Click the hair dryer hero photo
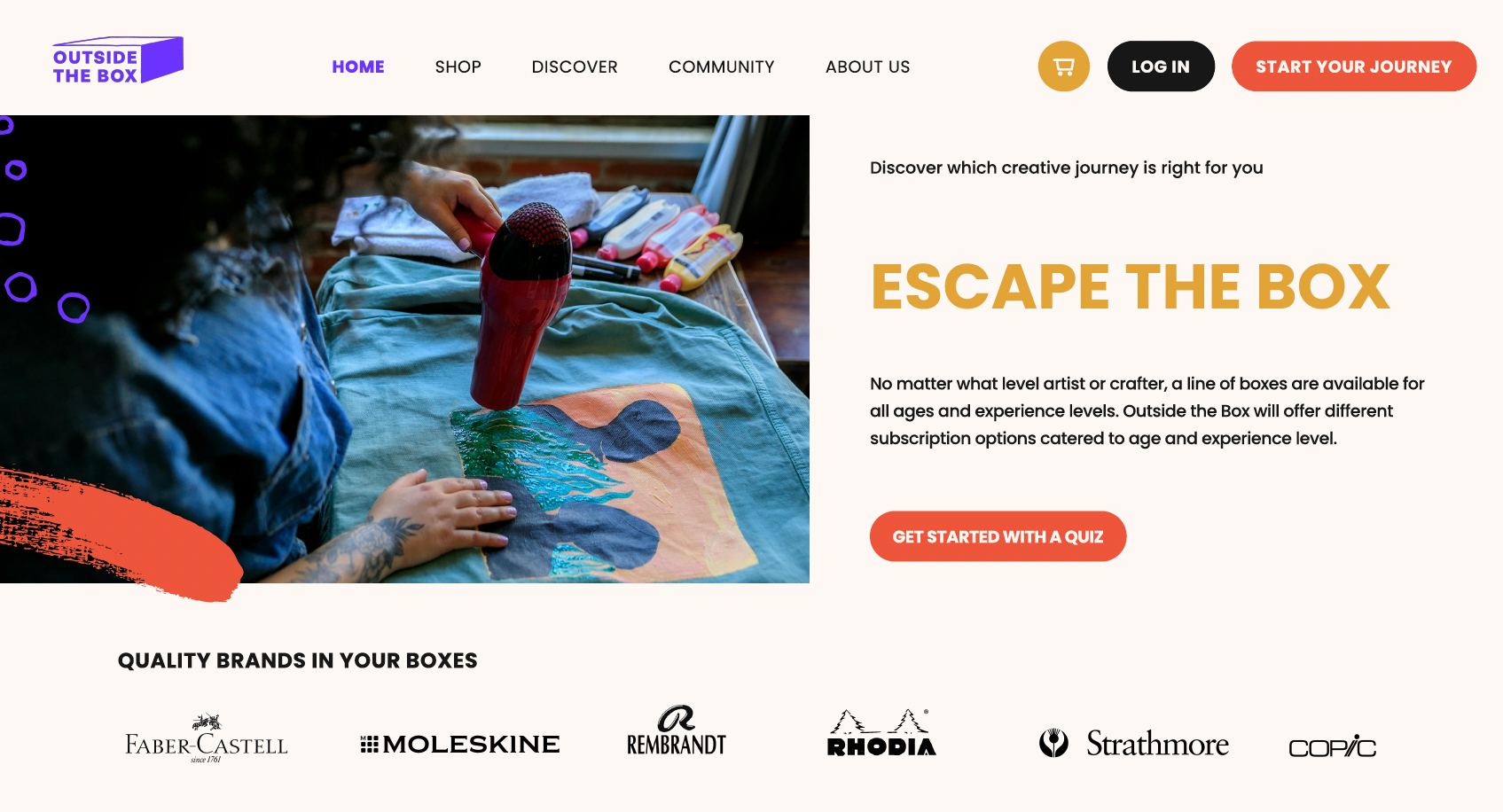Screen dimensions: 1503x812 [404, 349]
